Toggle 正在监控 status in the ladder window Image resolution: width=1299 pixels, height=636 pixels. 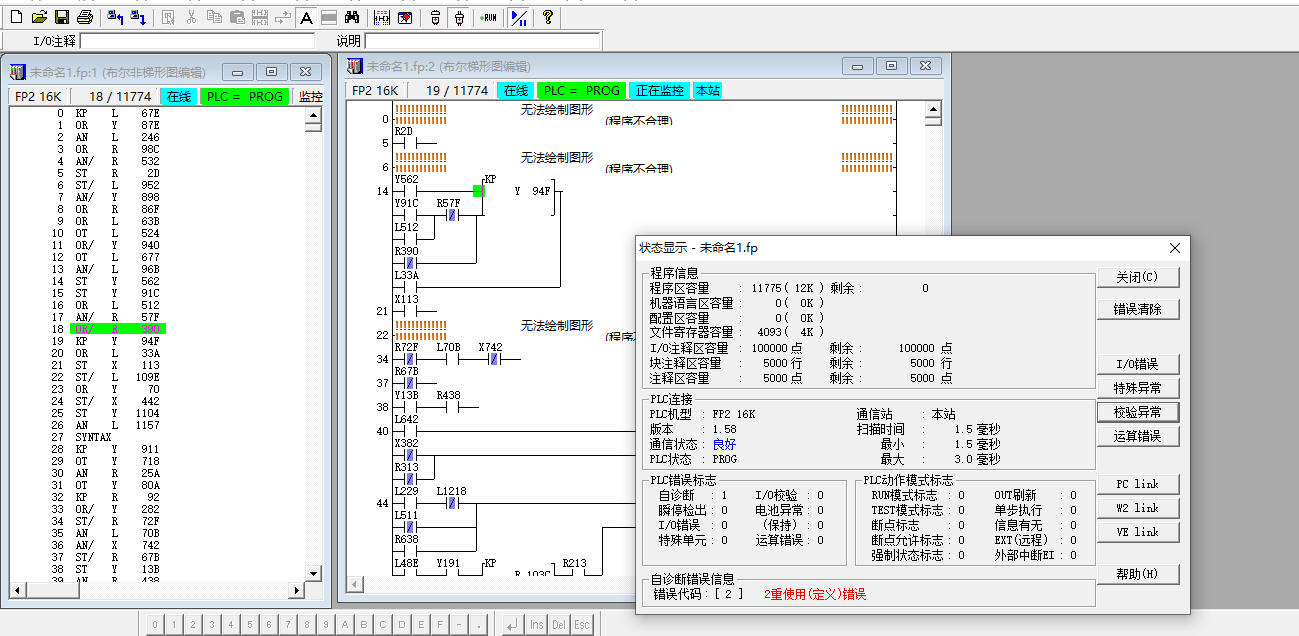pos(660,90)
